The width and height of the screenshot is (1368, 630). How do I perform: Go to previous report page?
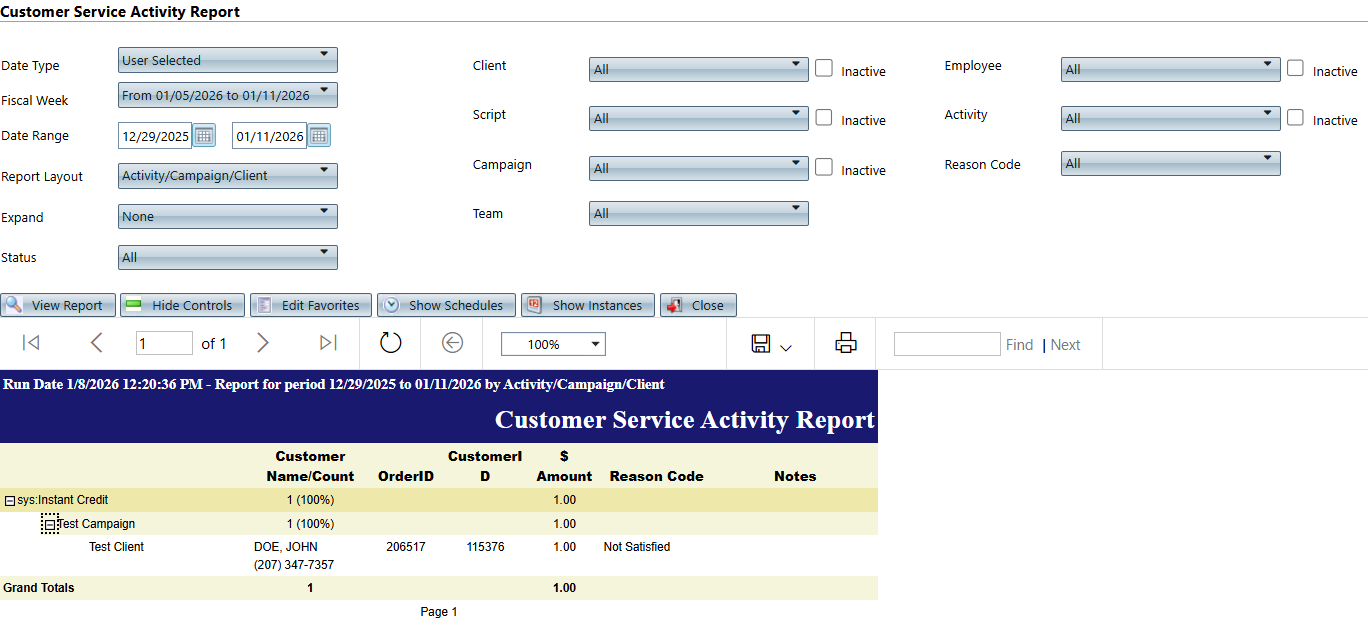click(96, 343)
